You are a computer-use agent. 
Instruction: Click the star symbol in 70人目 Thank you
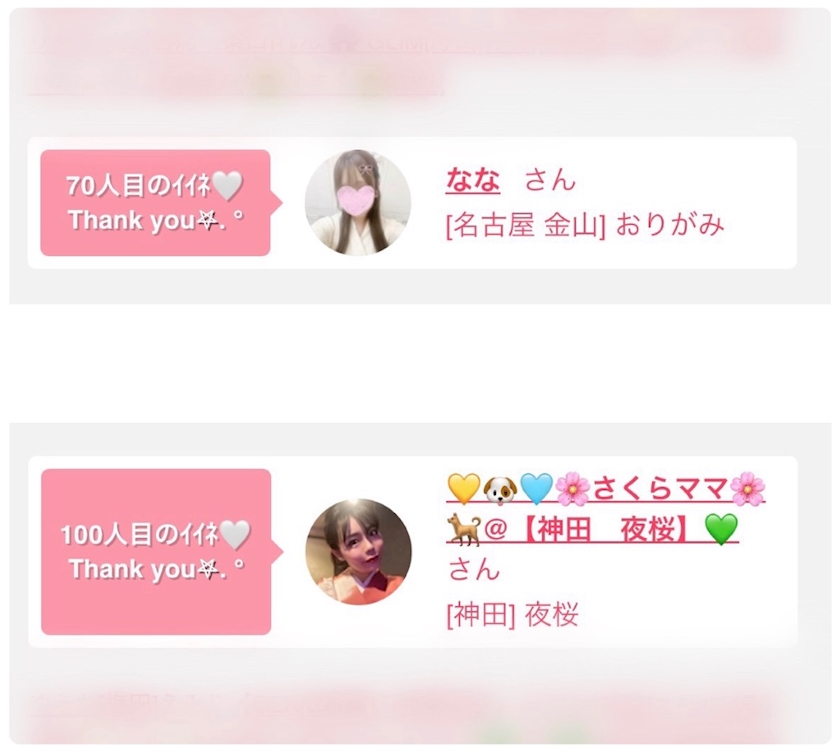(207, 220)
